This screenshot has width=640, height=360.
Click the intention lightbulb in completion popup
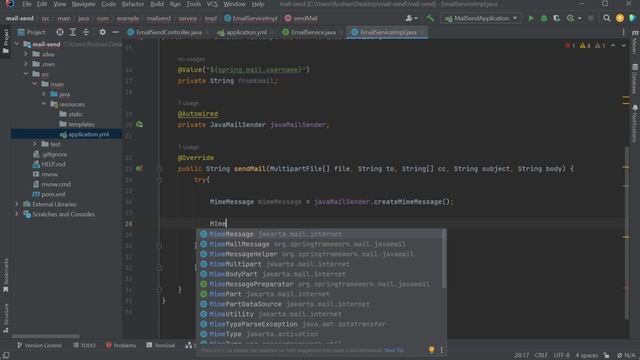click(431, 349)
